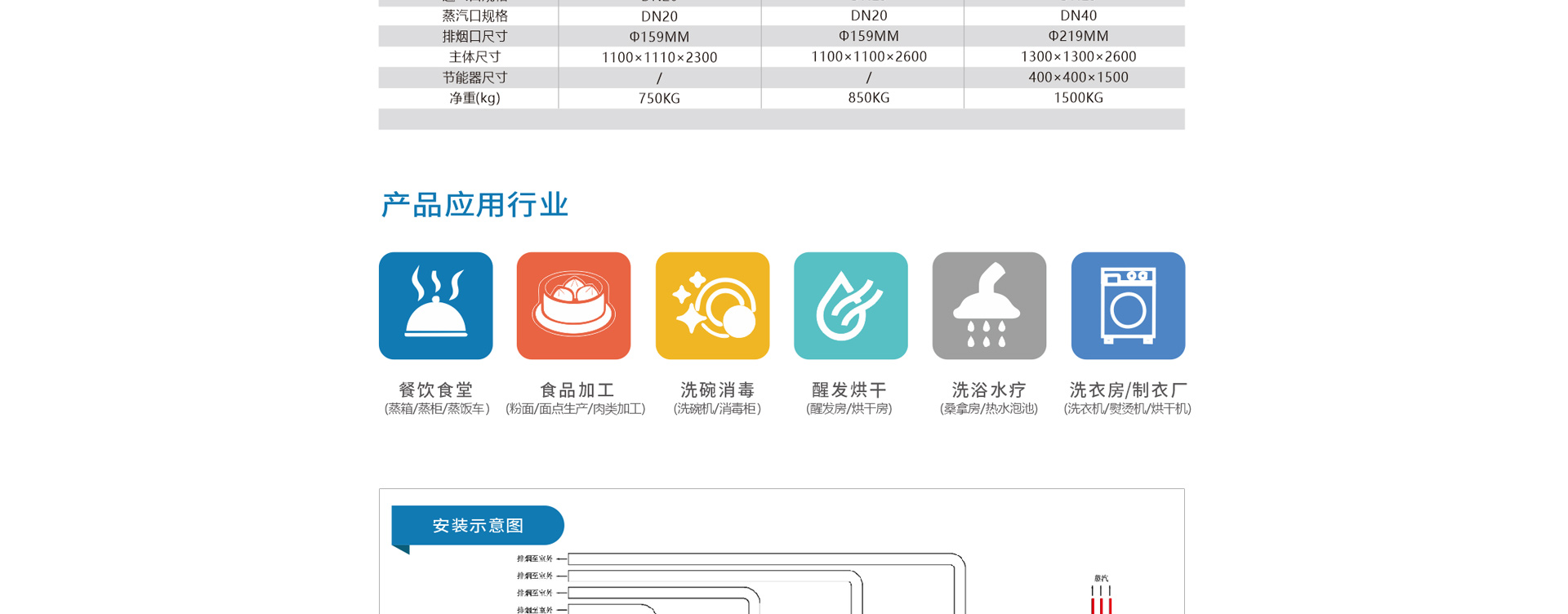Select the 净重(kg) row label

coord(474,98)
